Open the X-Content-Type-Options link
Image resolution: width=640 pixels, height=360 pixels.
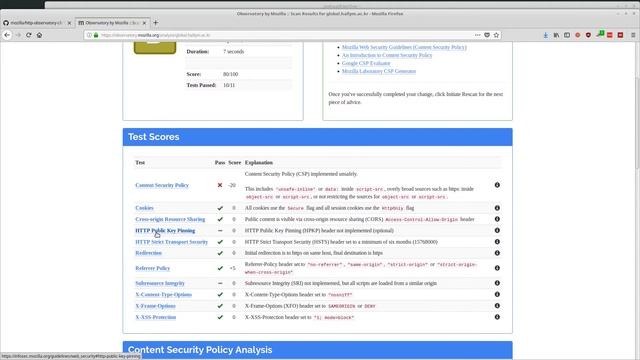[164, 295]
